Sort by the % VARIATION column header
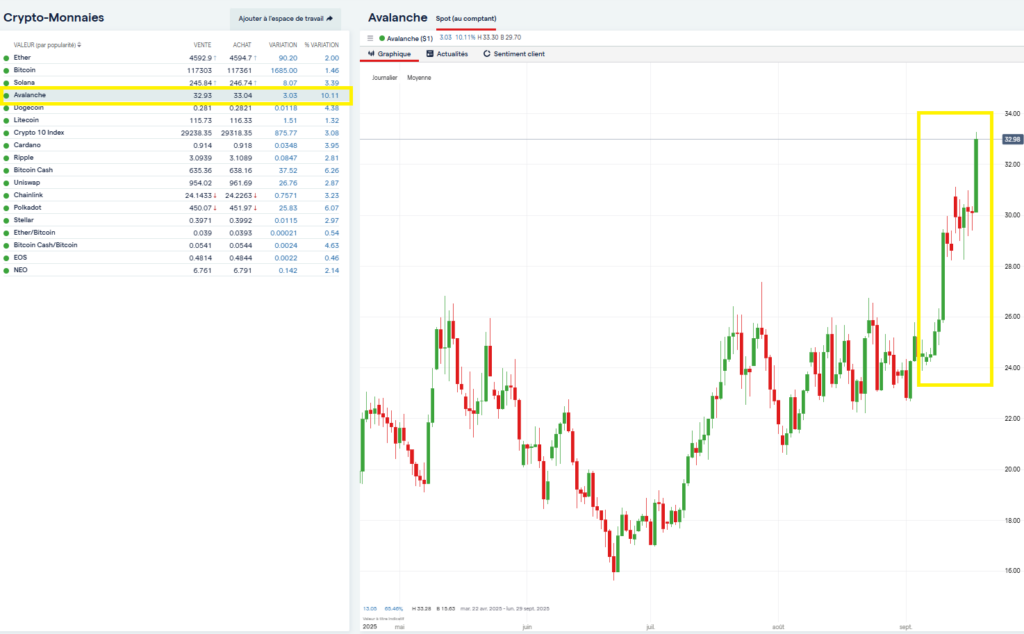 click(x=321, y=45)
